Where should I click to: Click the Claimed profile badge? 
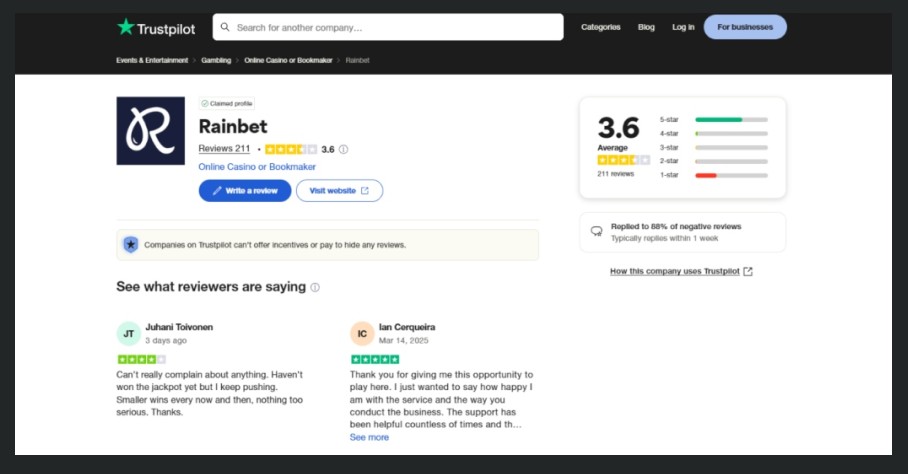point(227,103)
